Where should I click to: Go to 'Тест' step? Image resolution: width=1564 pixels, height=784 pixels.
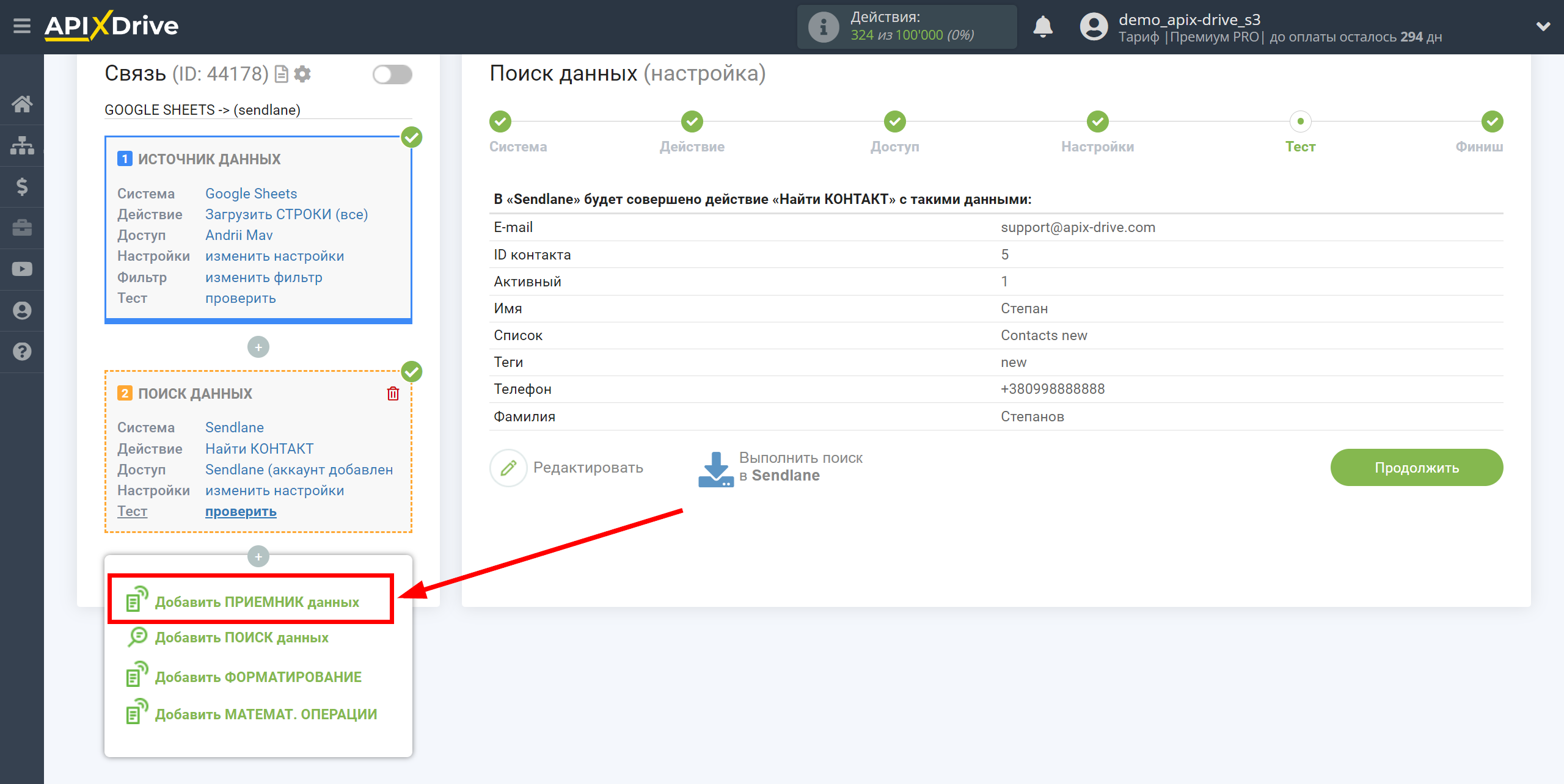pos(1301,122)
